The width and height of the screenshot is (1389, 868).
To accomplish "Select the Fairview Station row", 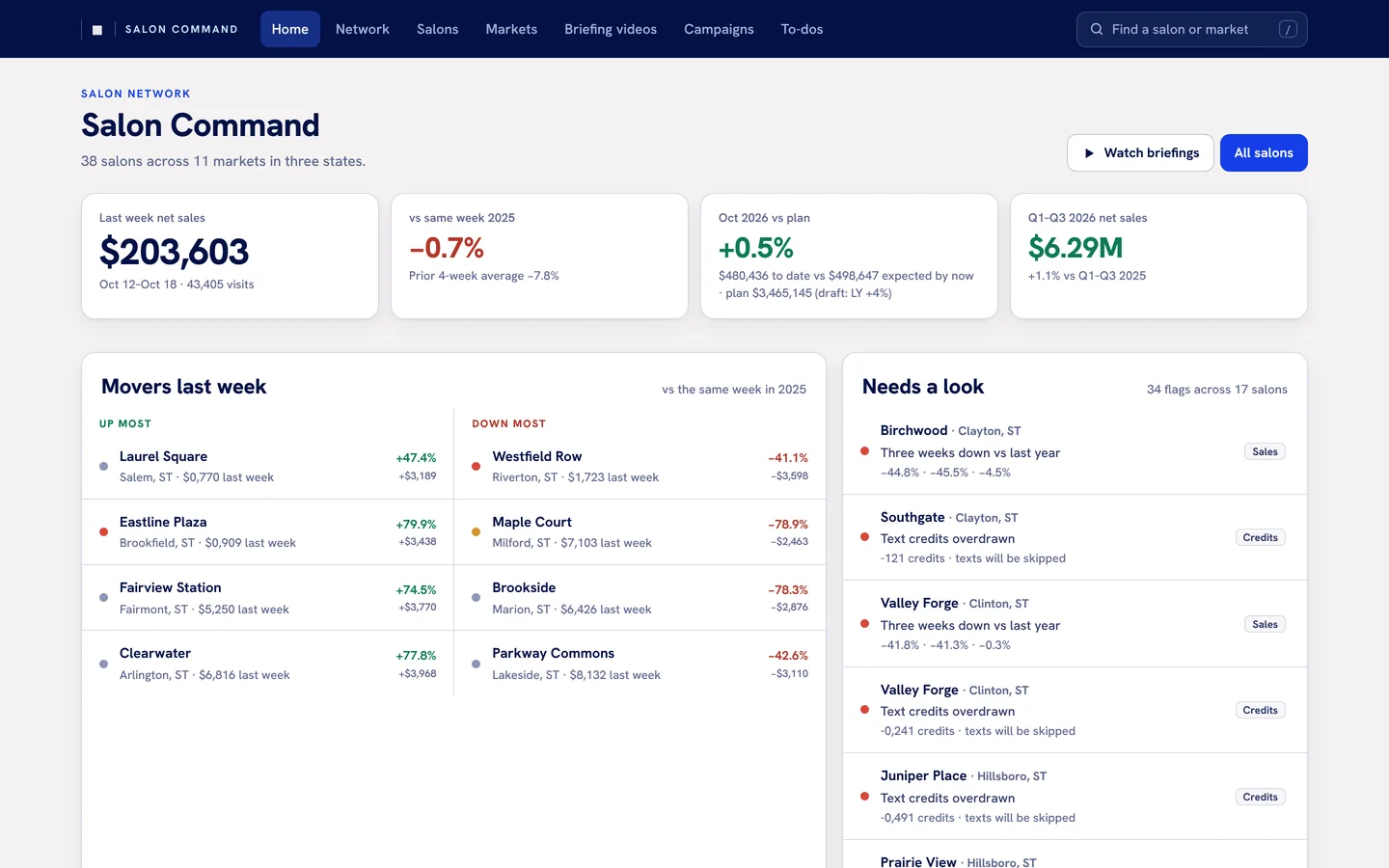I will tap(268, 598).
